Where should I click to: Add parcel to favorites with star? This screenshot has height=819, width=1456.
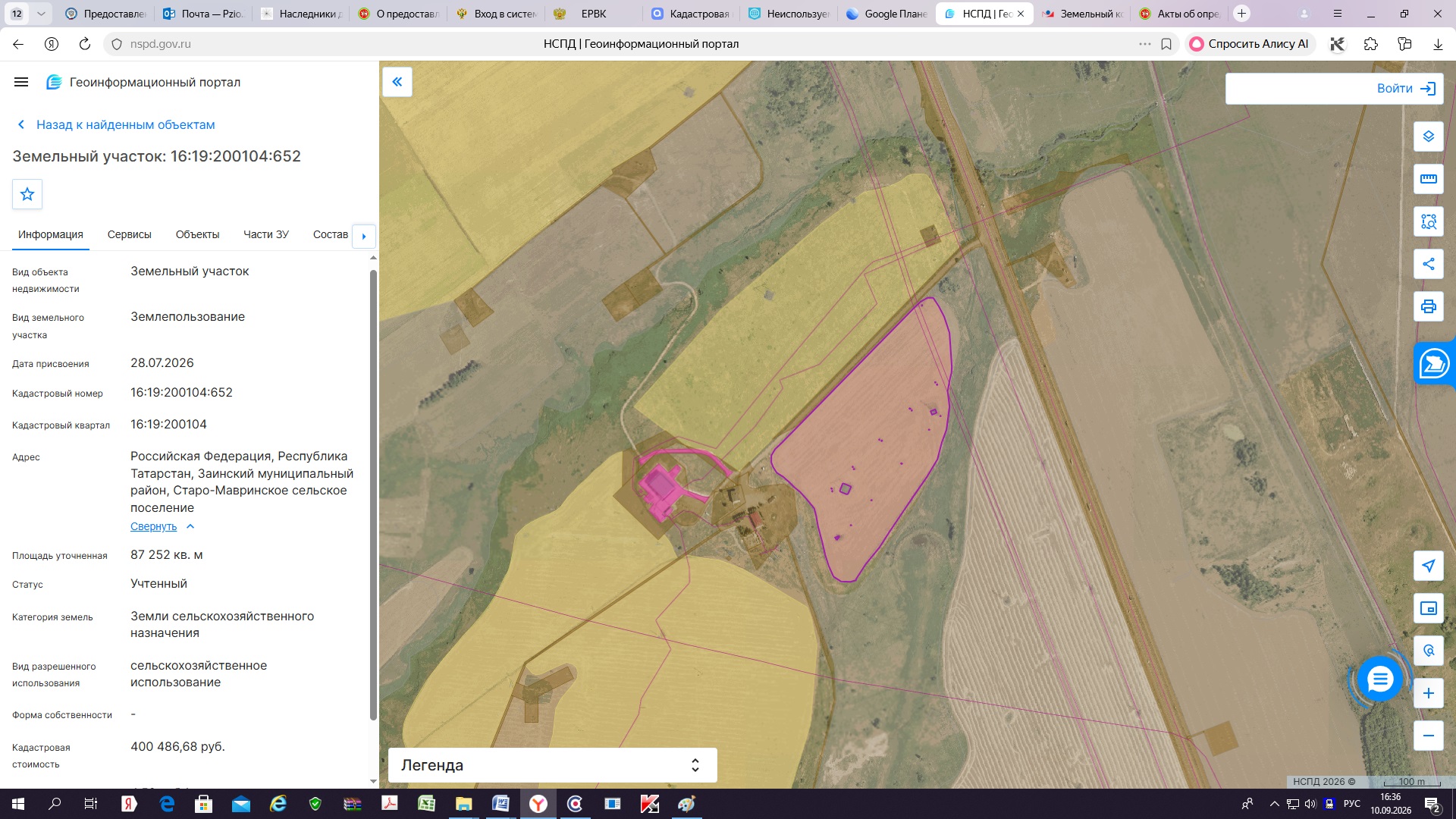point(27,194)
